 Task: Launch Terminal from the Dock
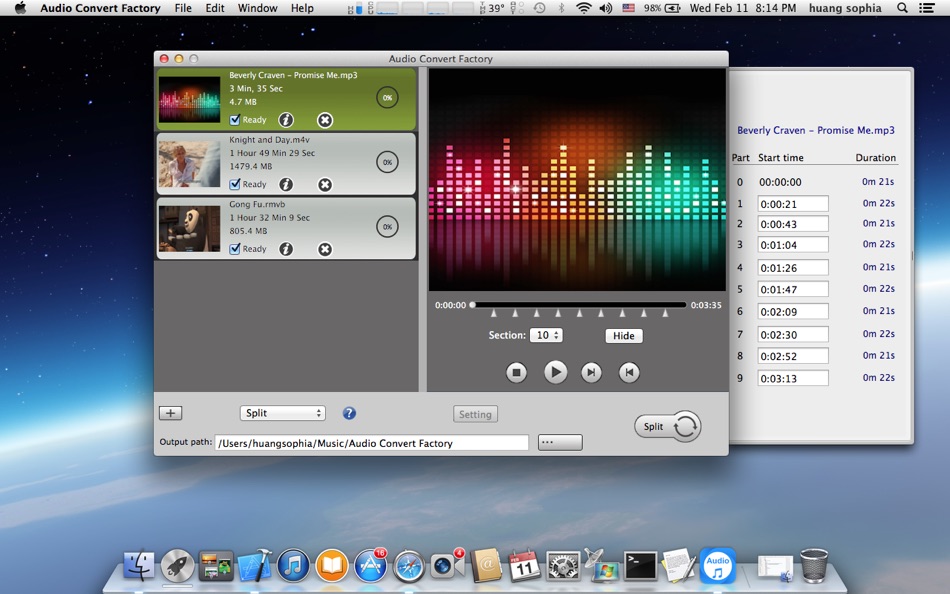point(640,566)
